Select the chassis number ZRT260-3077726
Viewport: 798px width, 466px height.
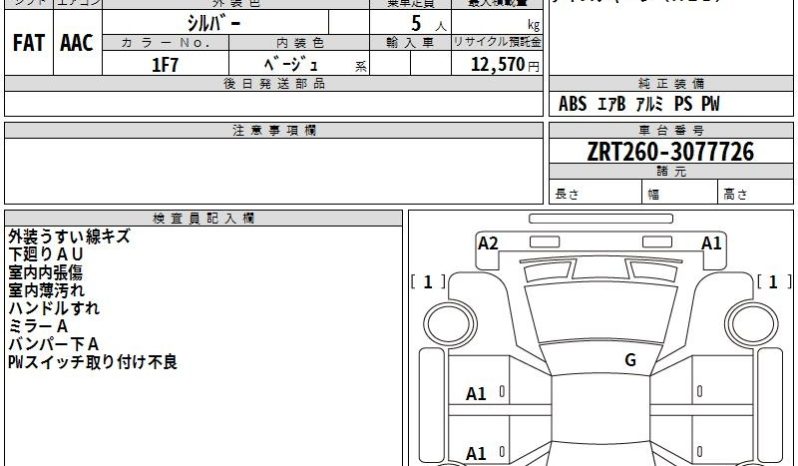(671, 152)
